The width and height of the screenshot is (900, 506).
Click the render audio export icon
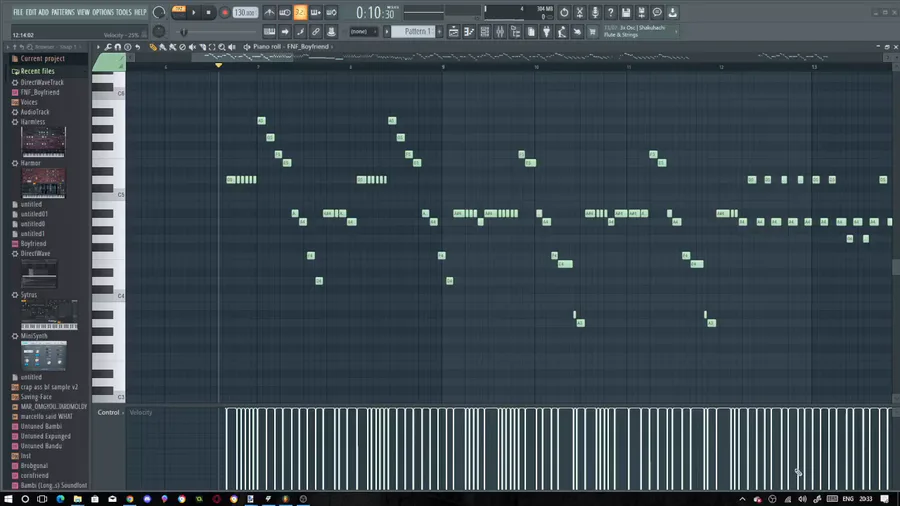pos(642,12)
